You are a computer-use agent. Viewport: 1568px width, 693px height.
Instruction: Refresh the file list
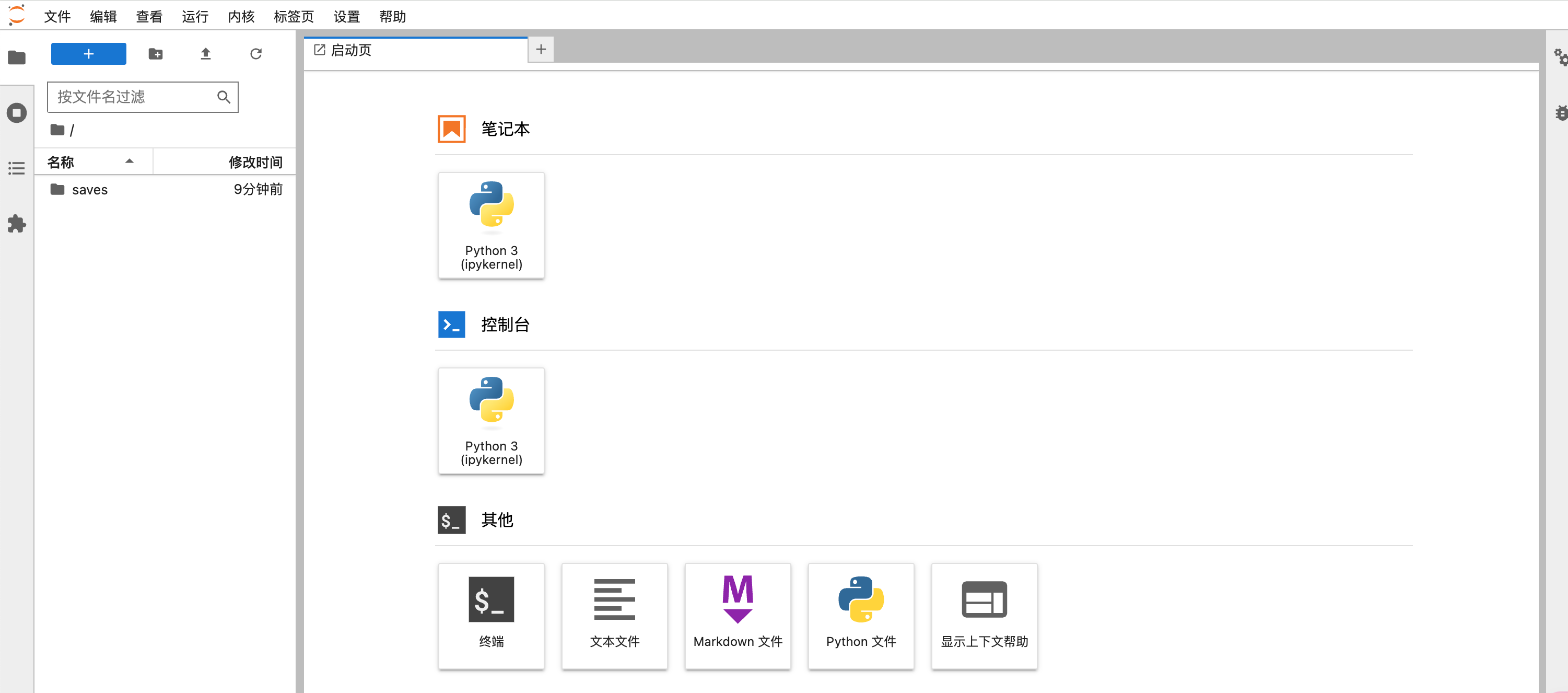(255, 54)
